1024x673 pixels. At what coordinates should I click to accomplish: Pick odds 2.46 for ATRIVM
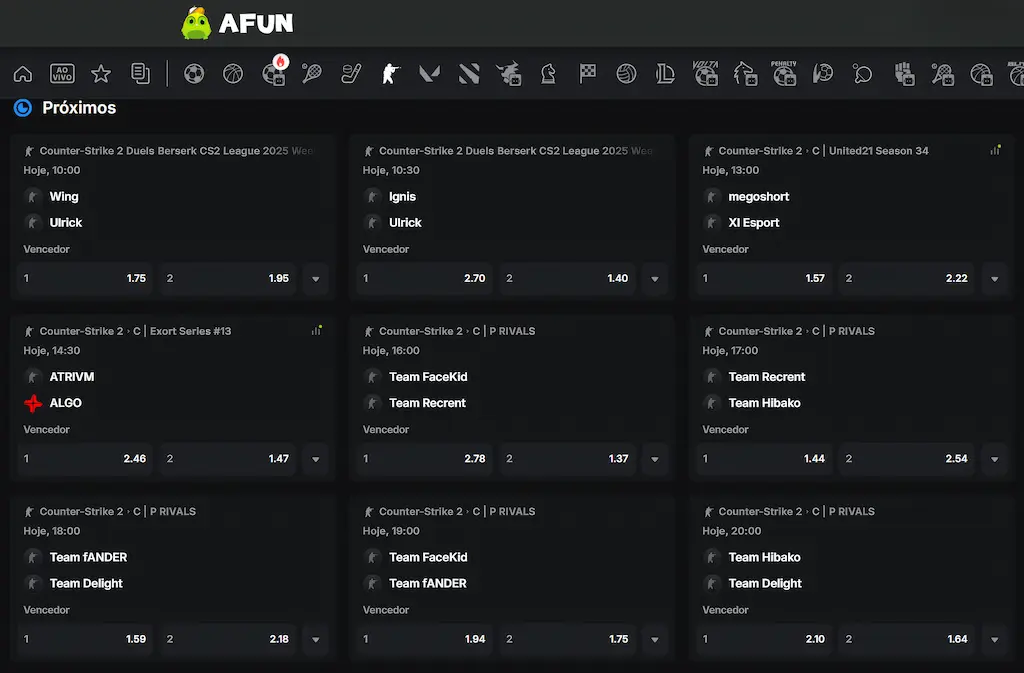tap(85, 458)
